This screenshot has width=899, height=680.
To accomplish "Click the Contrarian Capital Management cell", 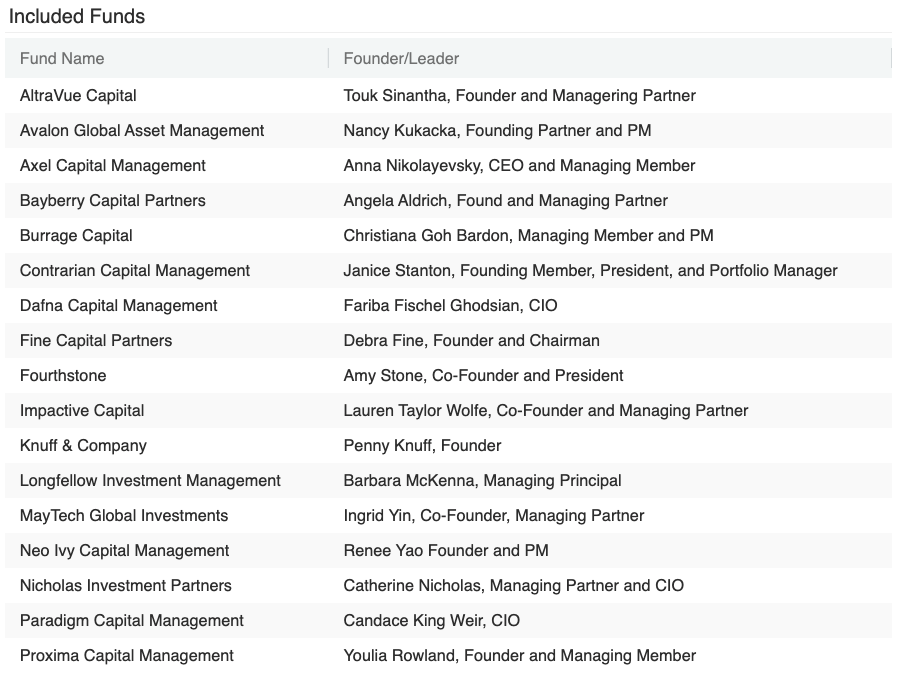I will pos(135,271).
